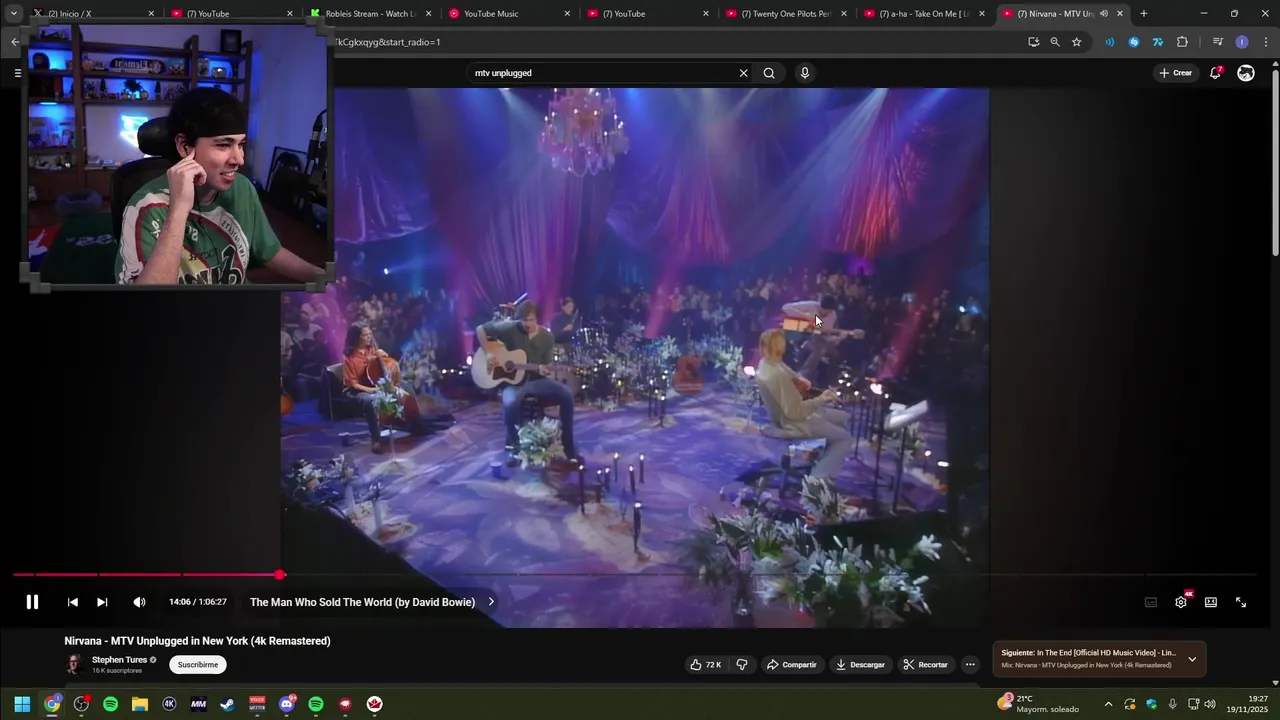This screenshot has width=1280, height=720.
Task: Start voice search with the microphone
Action: point(805,73)
